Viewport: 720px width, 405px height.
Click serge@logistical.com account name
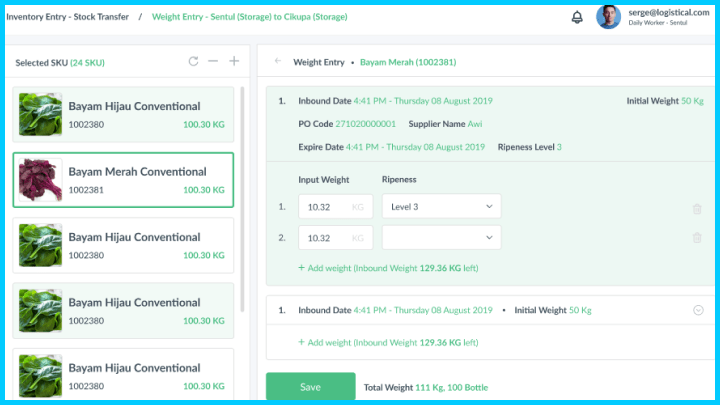click(669, 12)
